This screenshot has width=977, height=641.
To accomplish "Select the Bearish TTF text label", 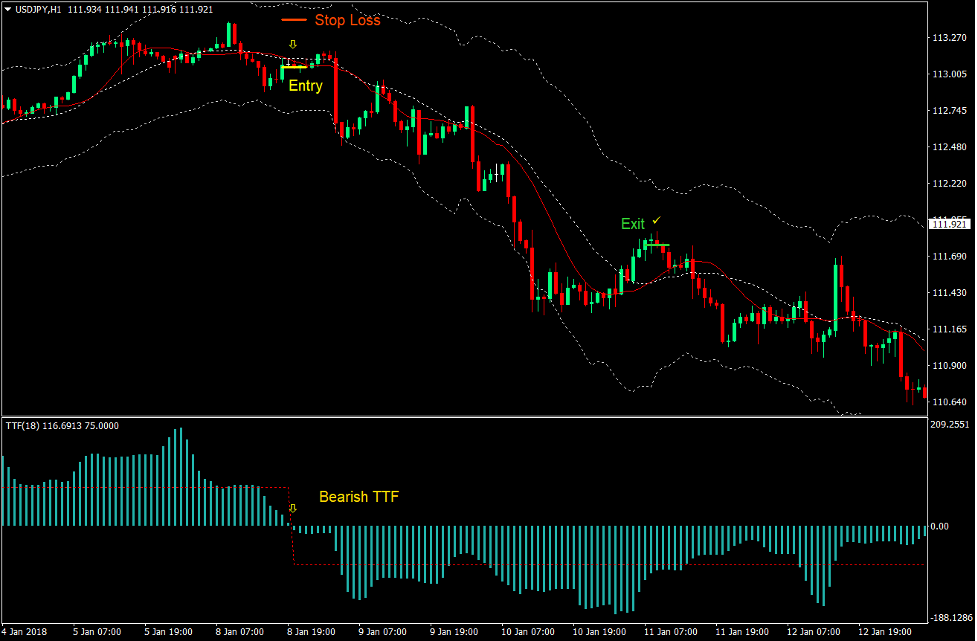I will [357, 495].
